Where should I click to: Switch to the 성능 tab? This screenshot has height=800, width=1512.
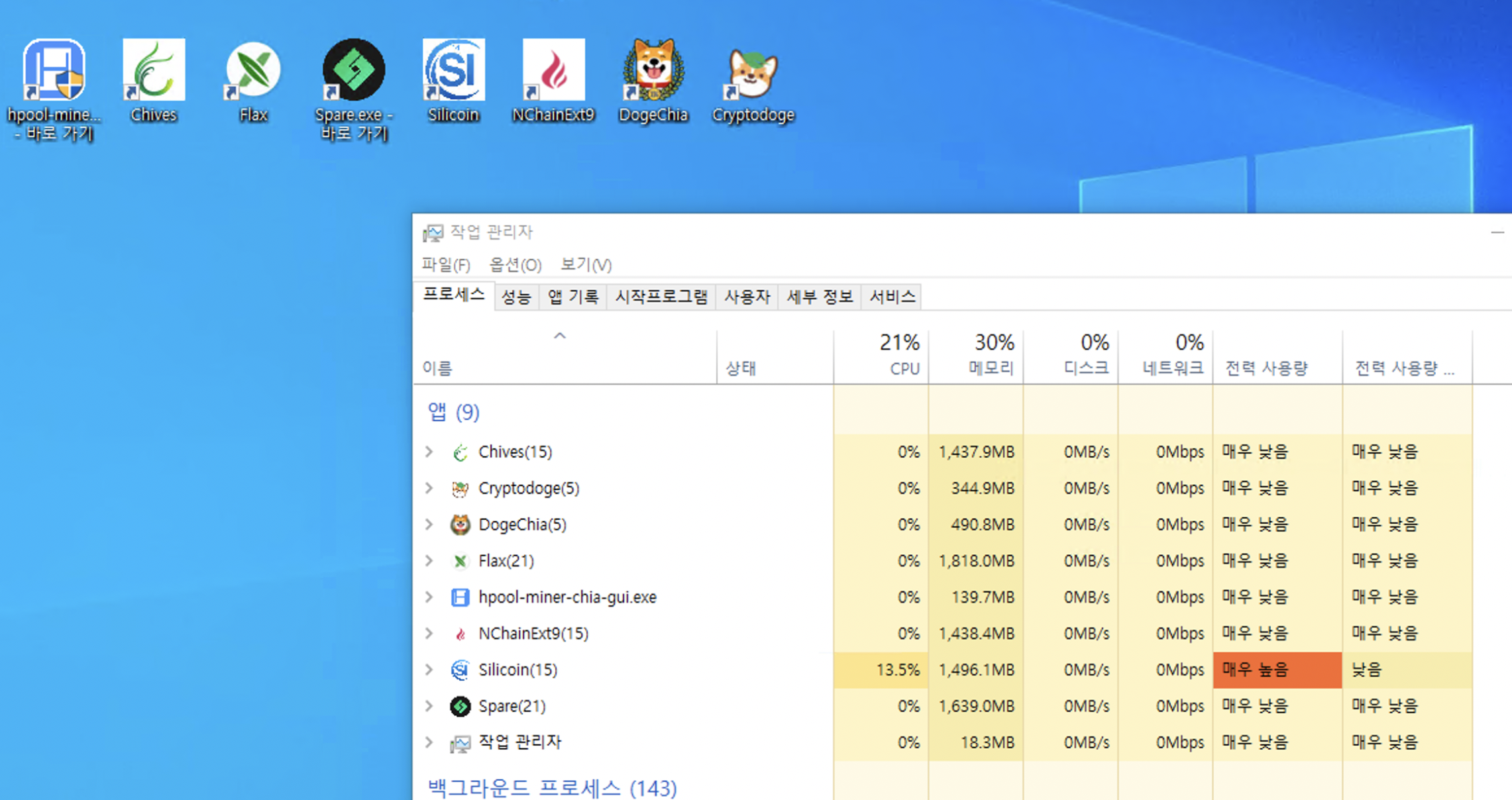(x=515, y=297)
